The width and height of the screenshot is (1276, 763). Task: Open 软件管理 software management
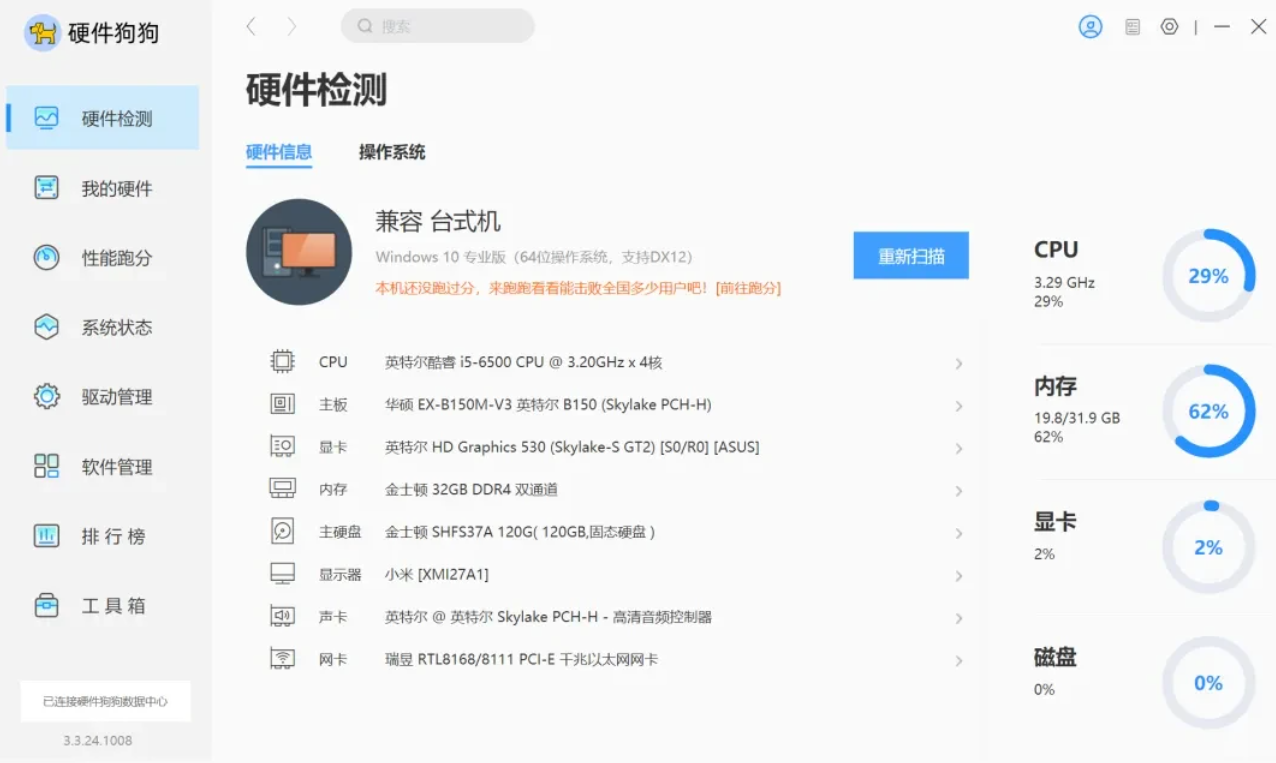(x=100, y=466)
